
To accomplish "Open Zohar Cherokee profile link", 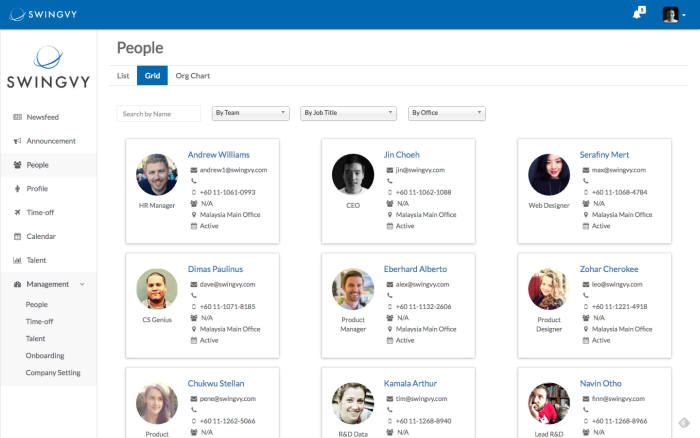I will click(x=609, y=269).
